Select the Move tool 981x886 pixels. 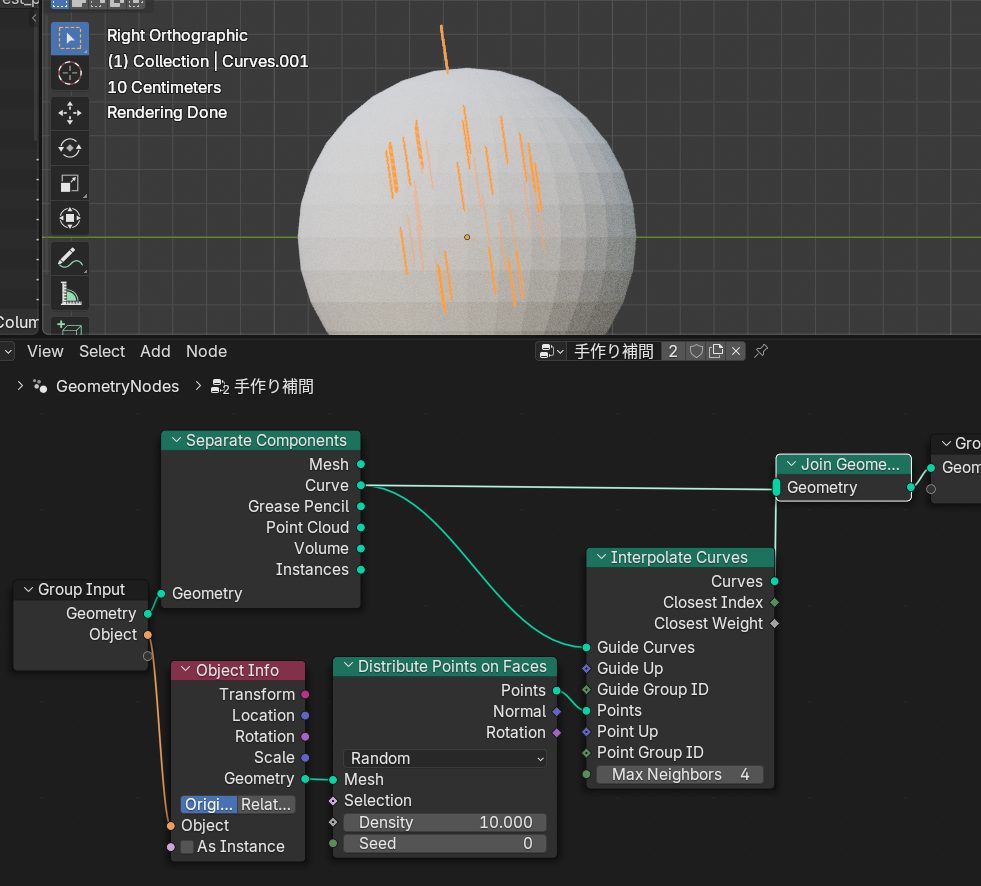coord(69,112)
